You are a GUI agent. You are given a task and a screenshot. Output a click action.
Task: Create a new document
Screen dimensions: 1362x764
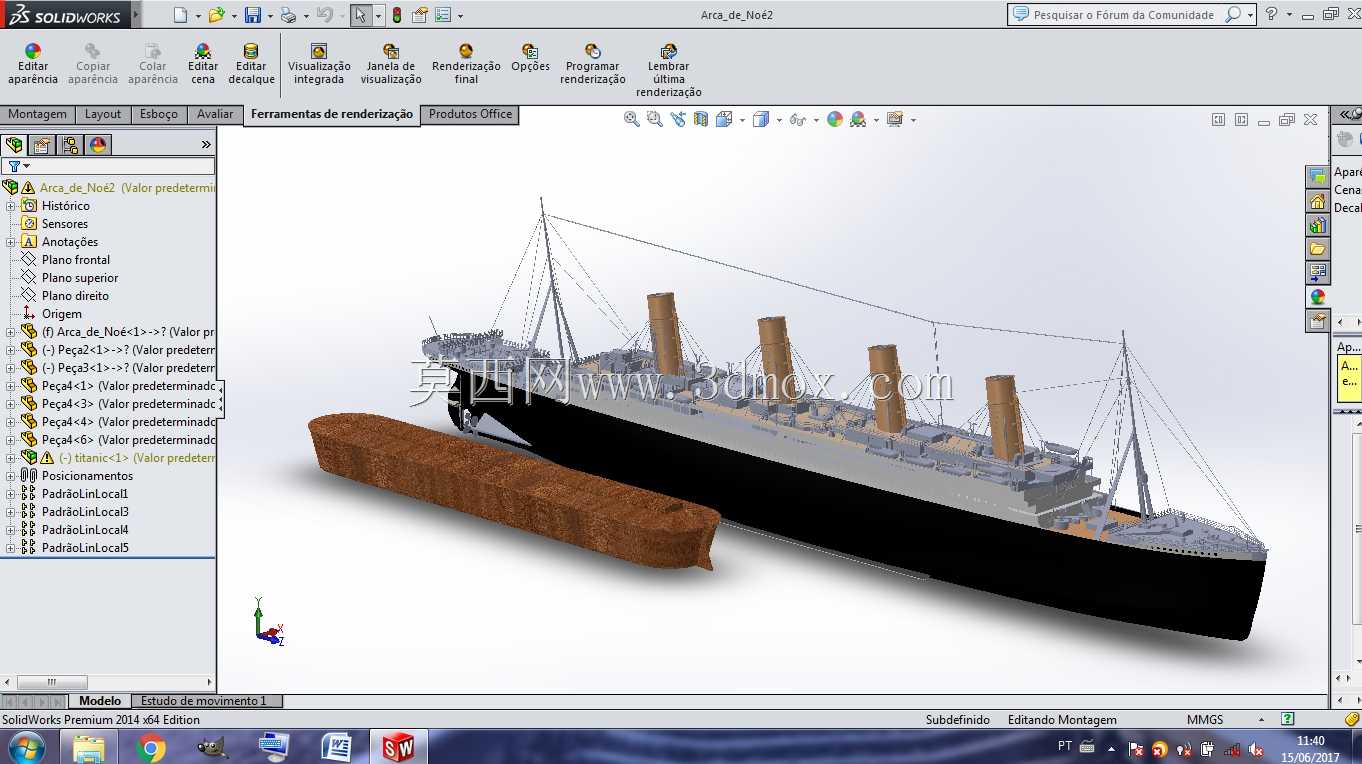[180, 15]
